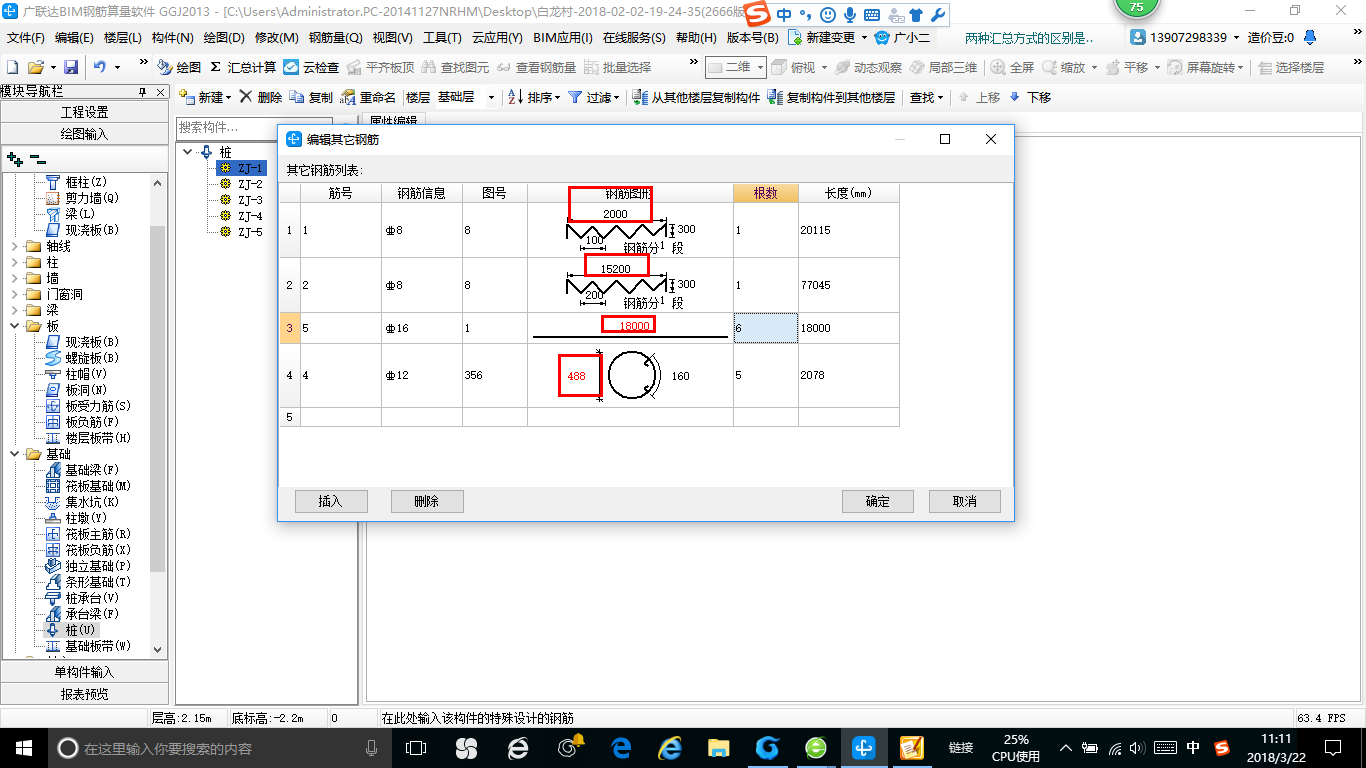1366x768 pixels.
Task: Click the 广小二 assistant icon
Action: [x=881, y=37]
